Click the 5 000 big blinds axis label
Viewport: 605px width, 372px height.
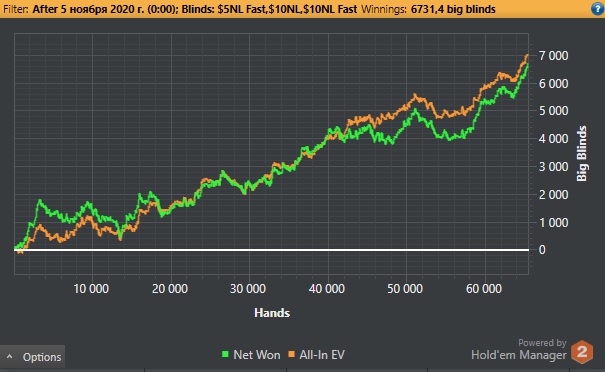(x=553, y=111)
